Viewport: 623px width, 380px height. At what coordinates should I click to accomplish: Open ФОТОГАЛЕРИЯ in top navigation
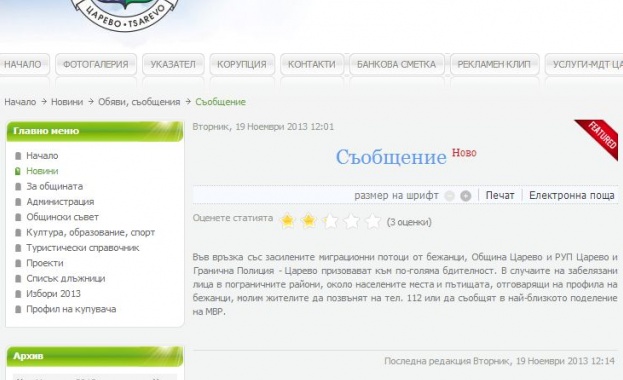coord(96,64)
